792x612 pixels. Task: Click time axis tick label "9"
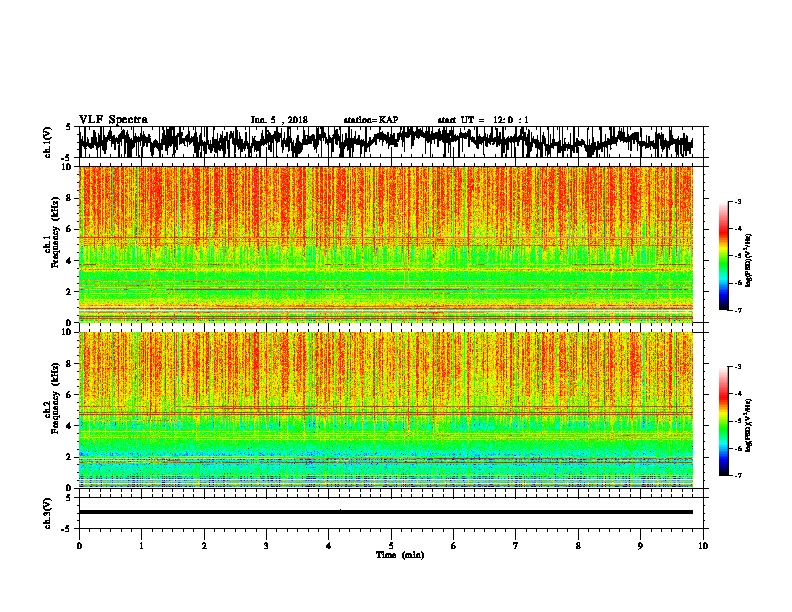coord(640,546)
